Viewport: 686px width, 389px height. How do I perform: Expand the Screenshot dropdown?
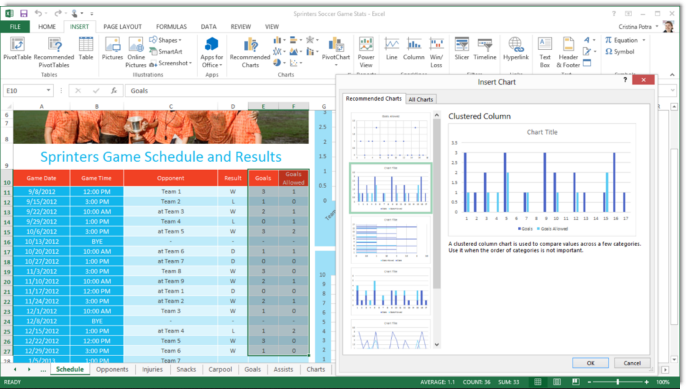(x=190, y=63)
